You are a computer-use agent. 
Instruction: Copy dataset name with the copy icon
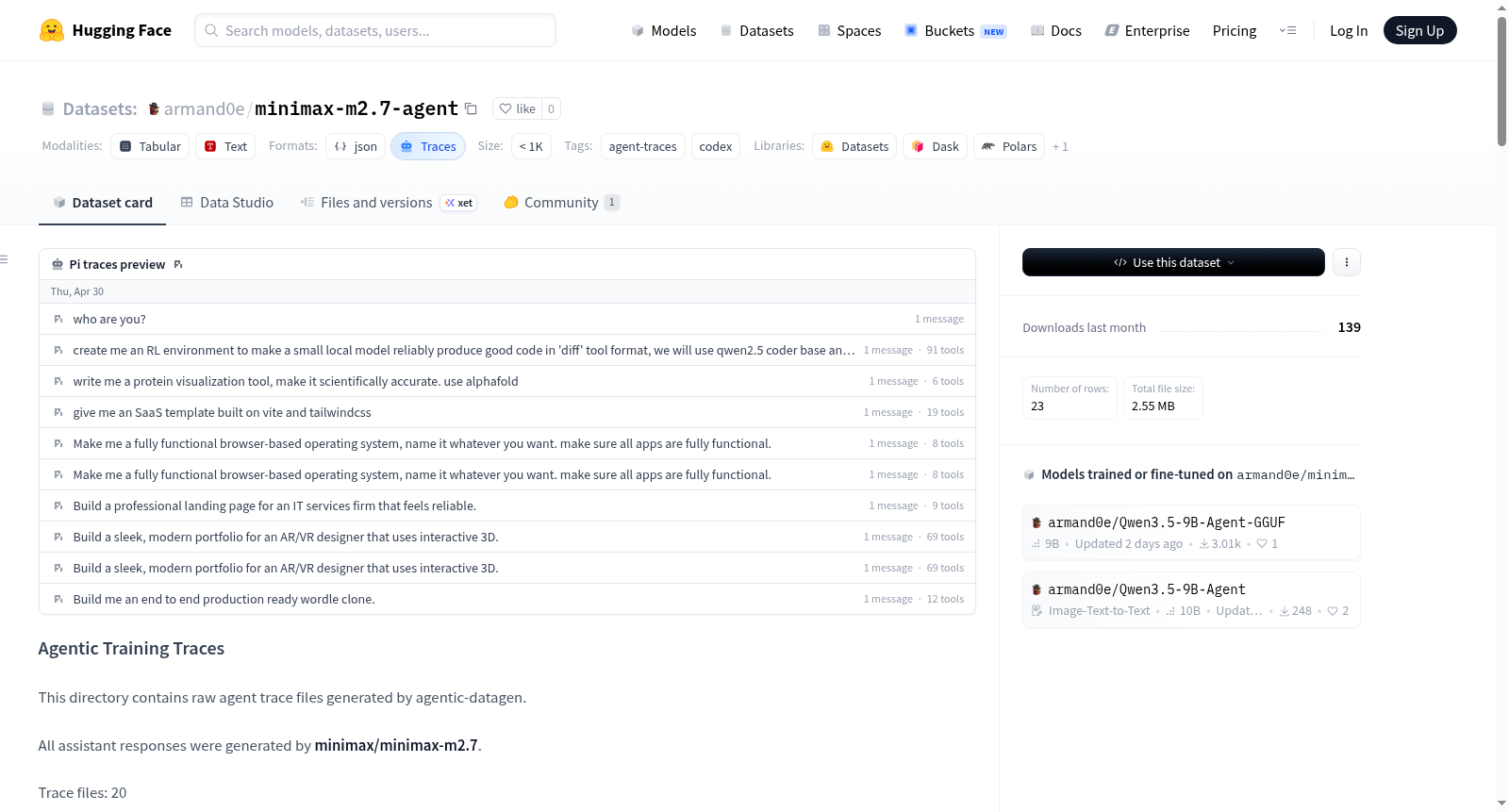point(471,108)
